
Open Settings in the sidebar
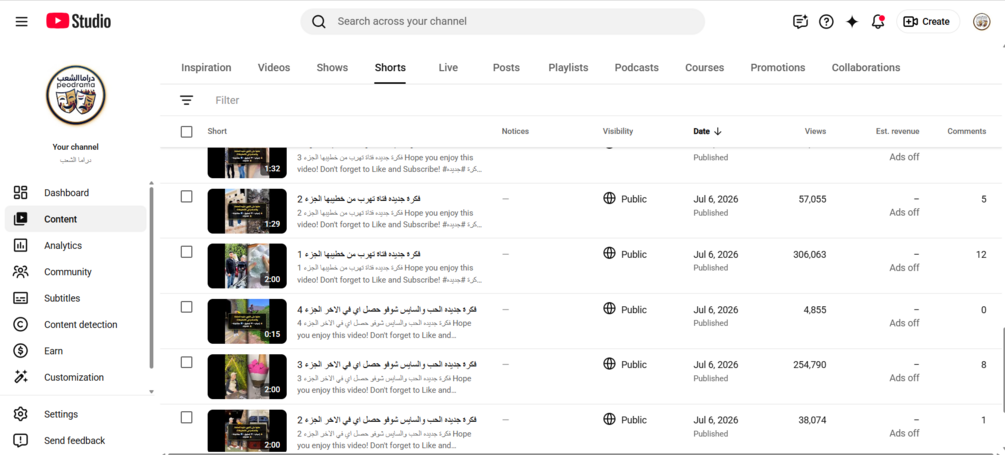76,414
